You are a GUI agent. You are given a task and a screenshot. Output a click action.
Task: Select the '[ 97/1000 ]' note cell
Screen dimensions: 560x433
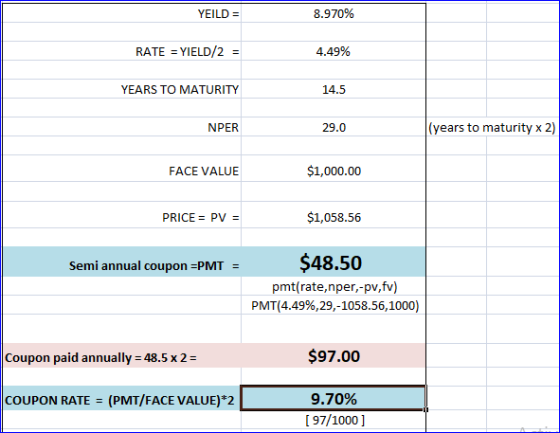coord(335,420)
